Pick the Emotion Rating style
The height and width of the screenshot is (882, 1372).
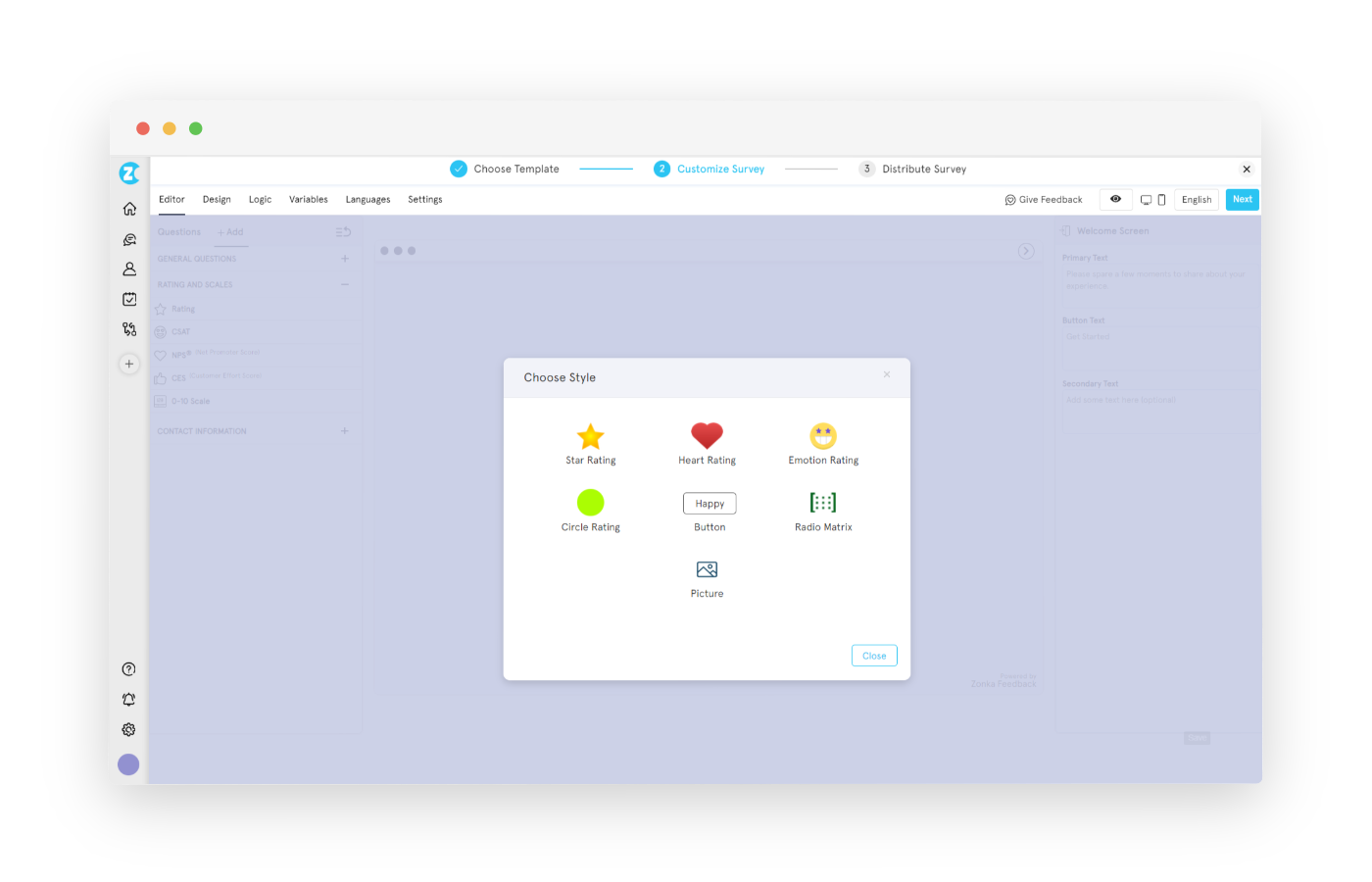pos(823,443)
